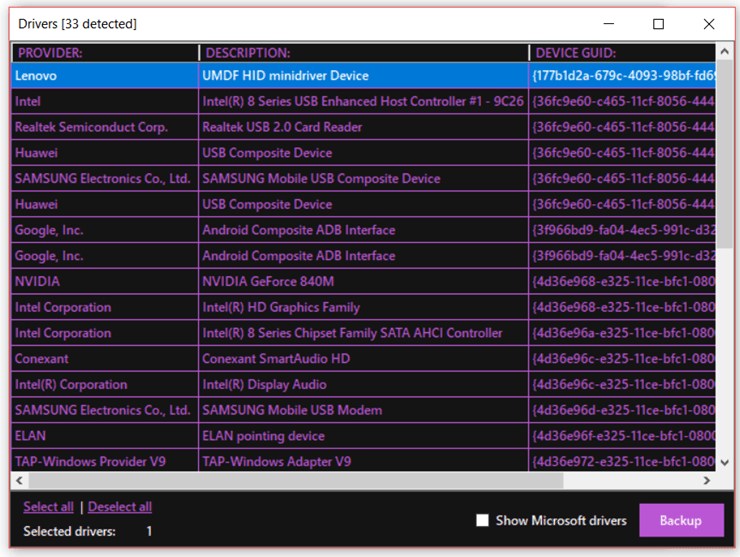Select TAP-Windows Provider V9 cell
740x557 pixels.
point(105,461)
